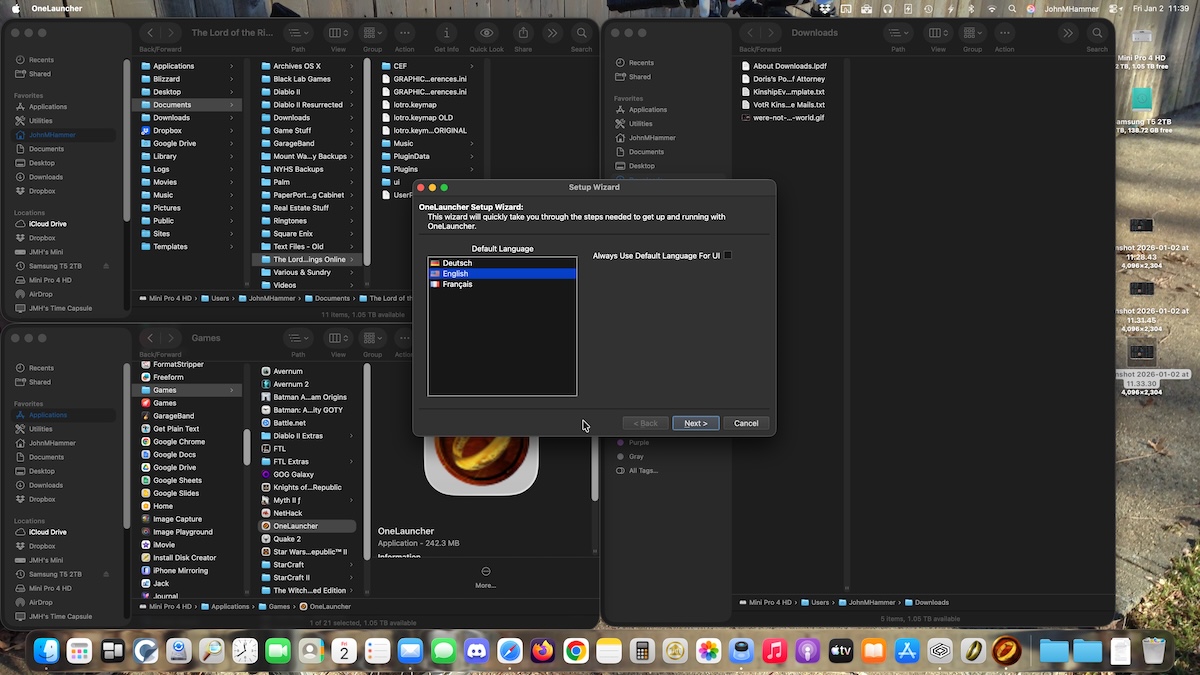Open Action menu in Lord of the Rings window
This screenshot has height=675, width=1200.
point(404,33)
